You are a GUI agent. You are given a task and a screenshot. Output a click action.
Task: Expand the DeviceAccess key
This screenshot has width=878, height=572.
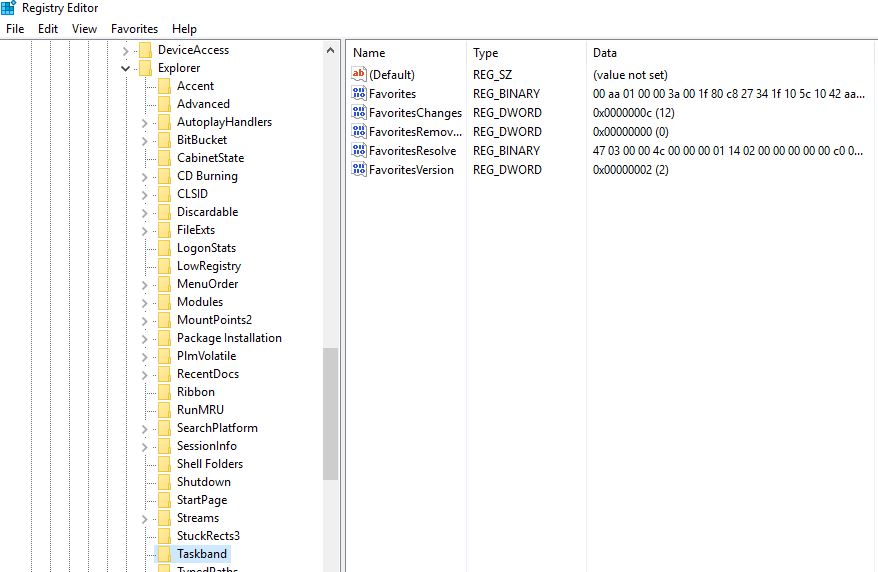(x=126, y=50)
